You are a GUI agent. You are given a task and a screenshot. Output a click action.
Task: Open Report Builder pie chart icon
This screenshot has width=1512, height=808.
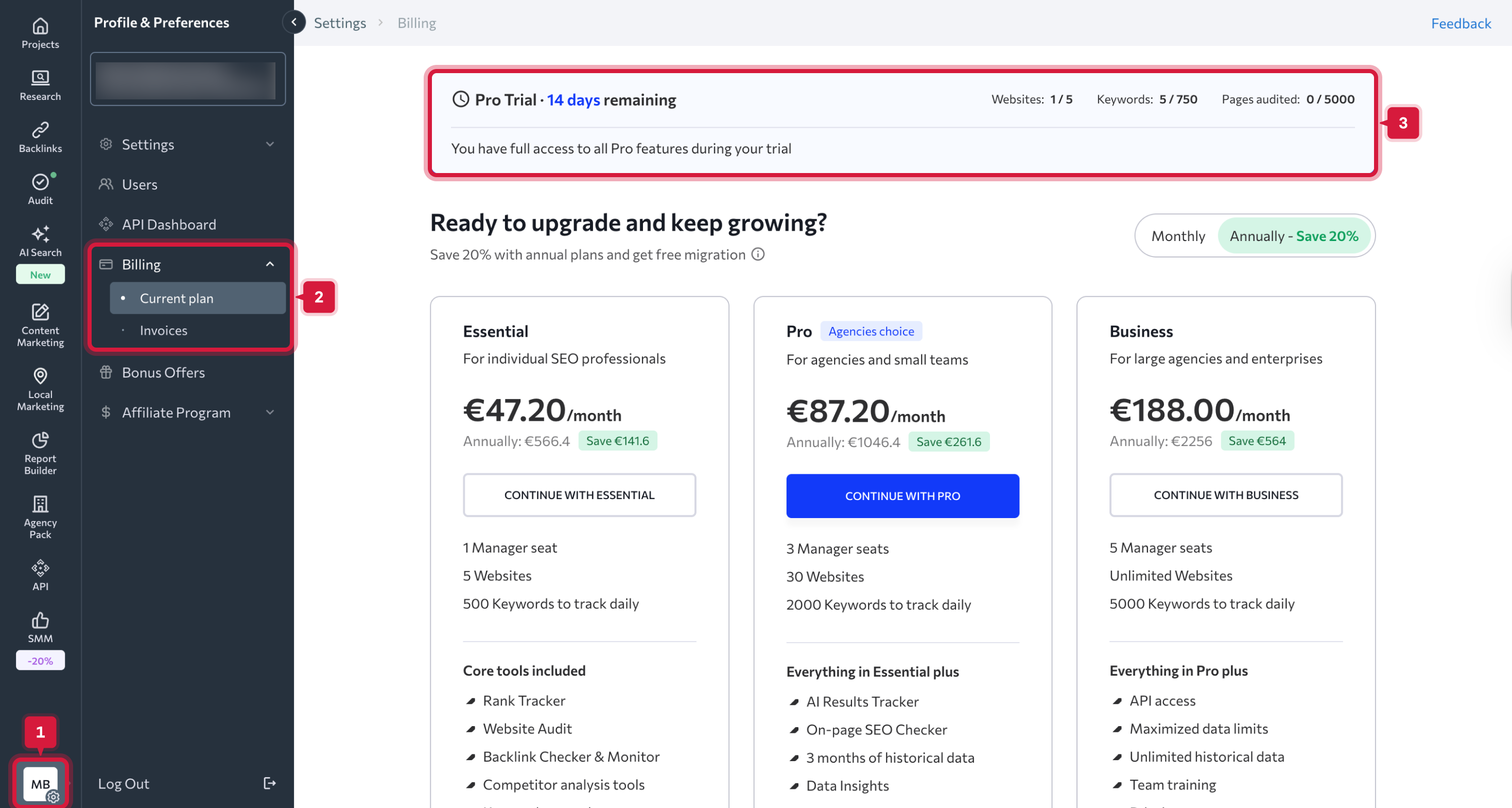coord(40,440)
